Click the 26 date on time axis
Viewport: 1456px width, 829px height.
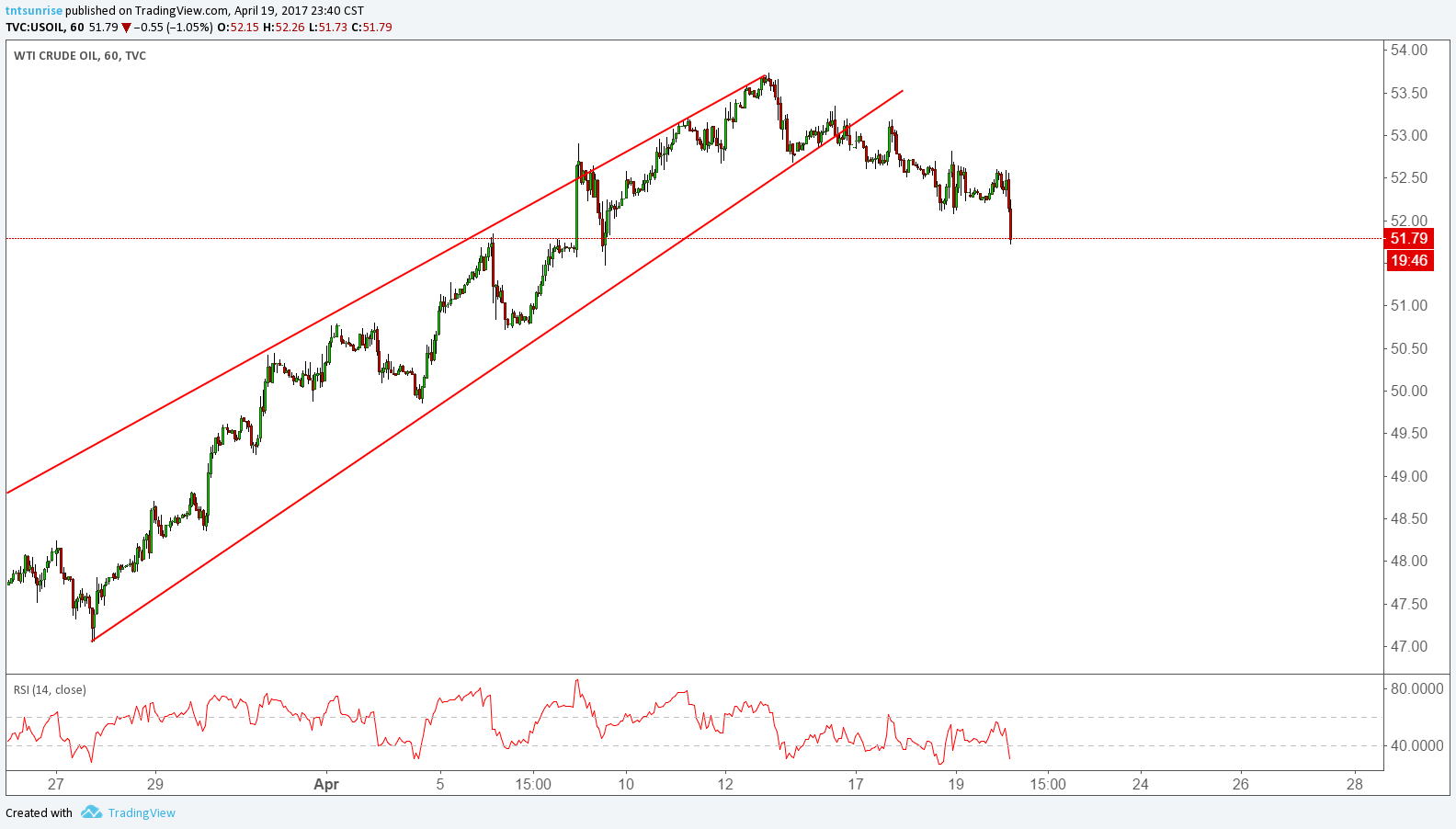[1241, 784]
